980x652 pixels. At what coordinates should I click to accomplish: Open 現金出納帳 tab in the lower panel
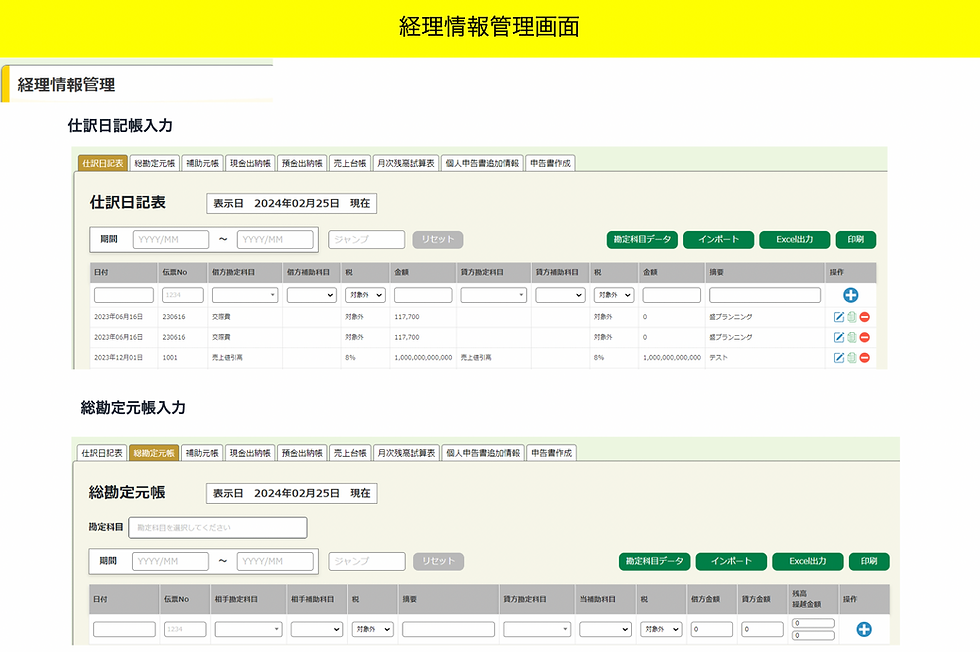click(250, 453)
